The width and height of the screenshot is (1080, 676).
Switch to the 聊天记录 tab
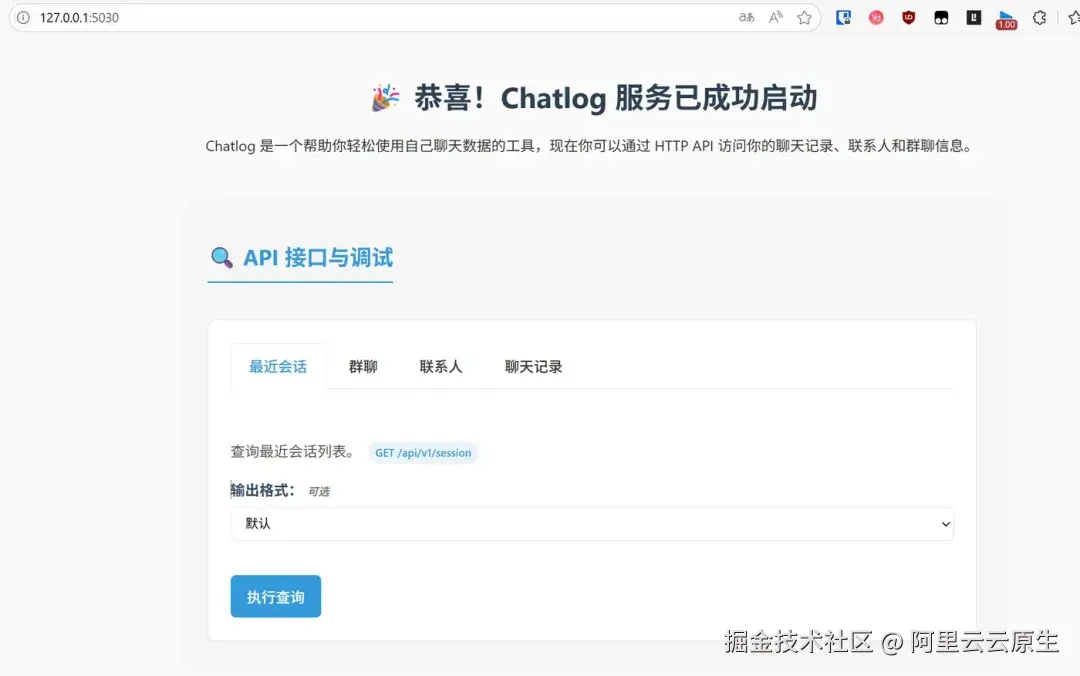pyautogui.click(x=533, y=367)
